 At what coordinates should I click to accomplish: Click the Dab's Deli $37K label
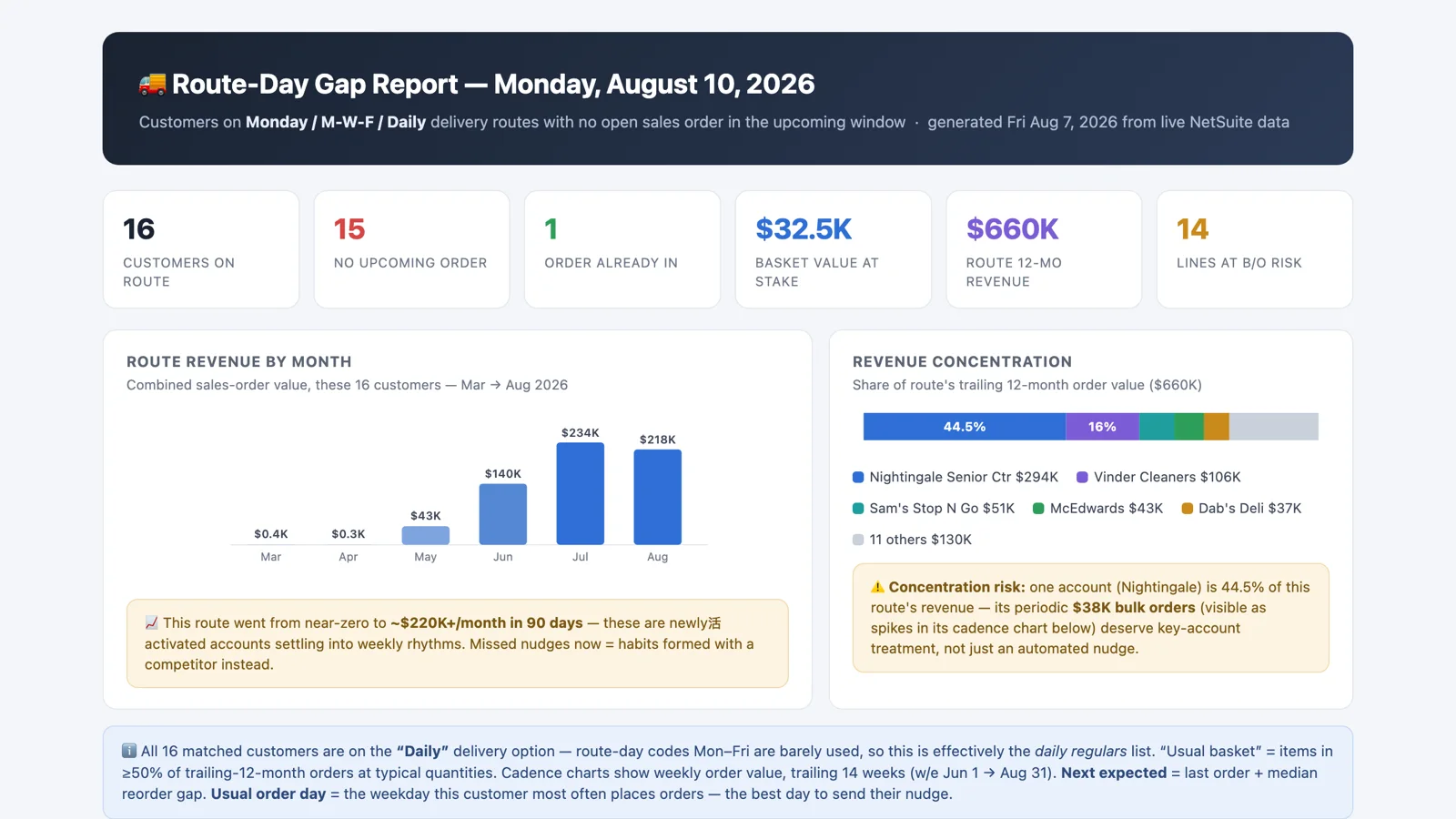tap(1250, 509)
